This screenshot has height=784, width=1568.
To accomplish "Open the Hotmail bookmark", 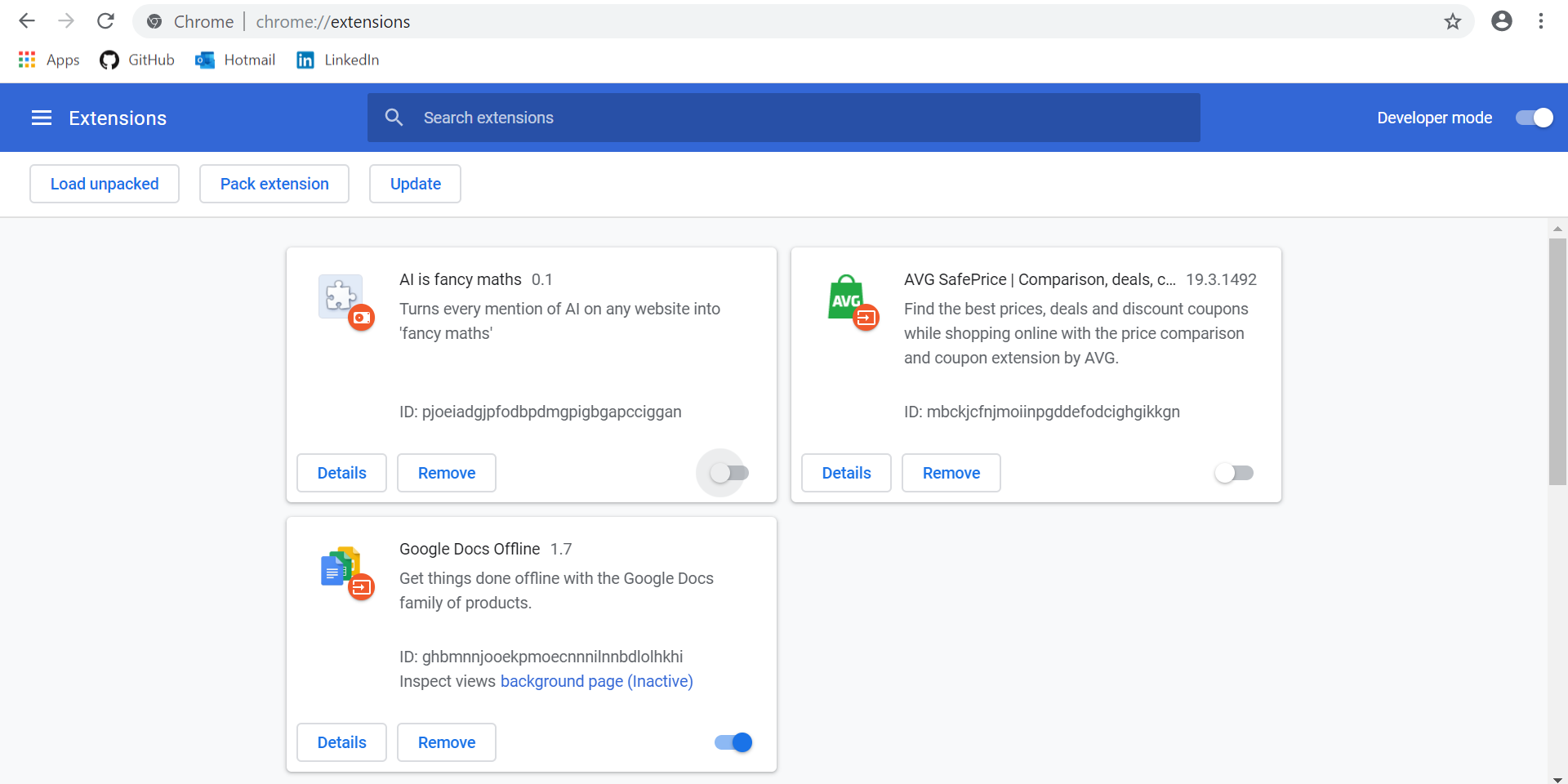I will [x=235, y=60].
